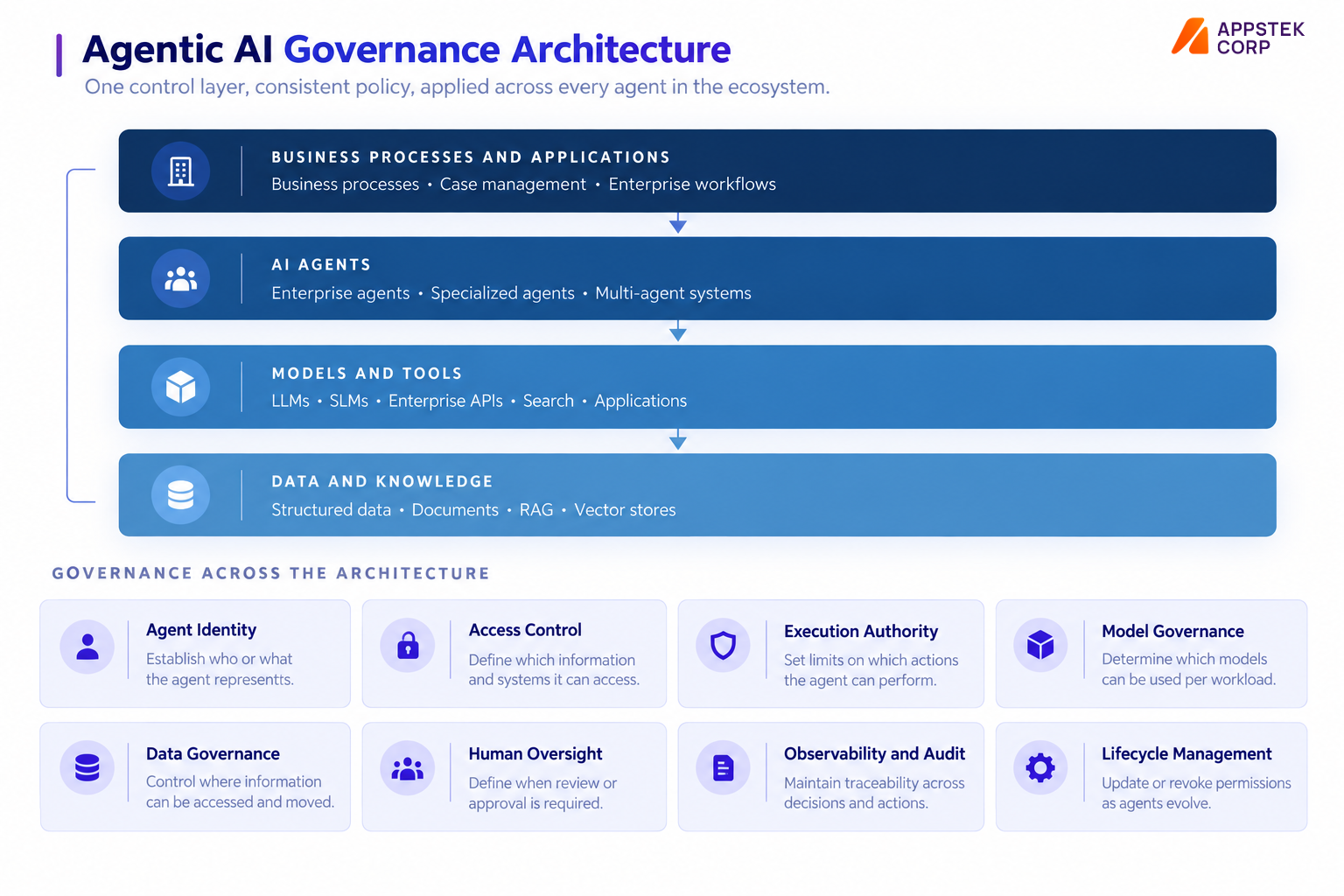This screenshot has width=1344, height=896.
Task: Click the person icon on Agent Identity card
Action: pos(87,647)
